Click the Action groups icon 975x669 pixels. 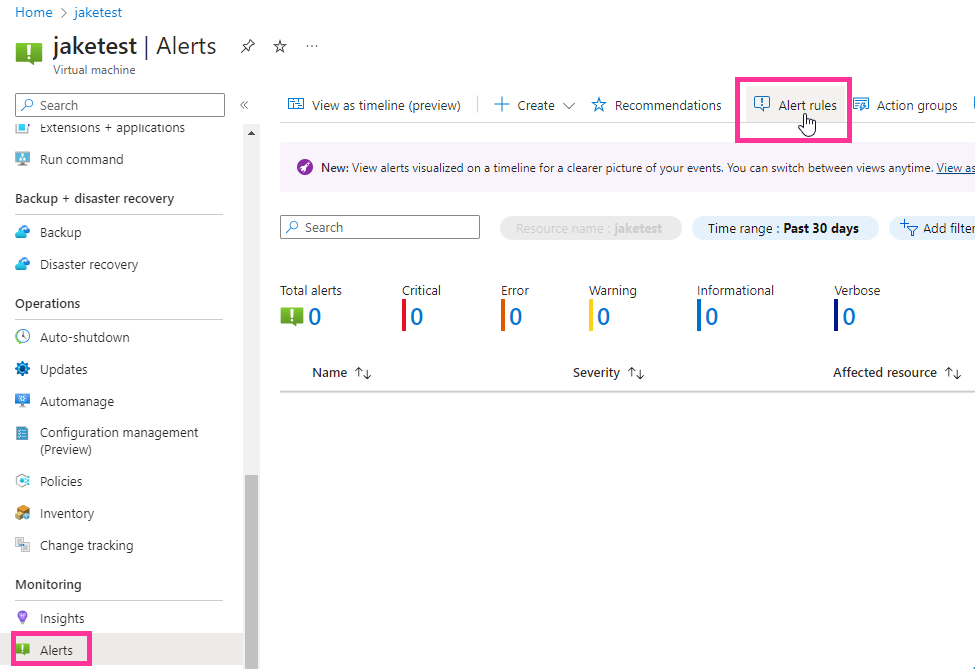(861, 104)
